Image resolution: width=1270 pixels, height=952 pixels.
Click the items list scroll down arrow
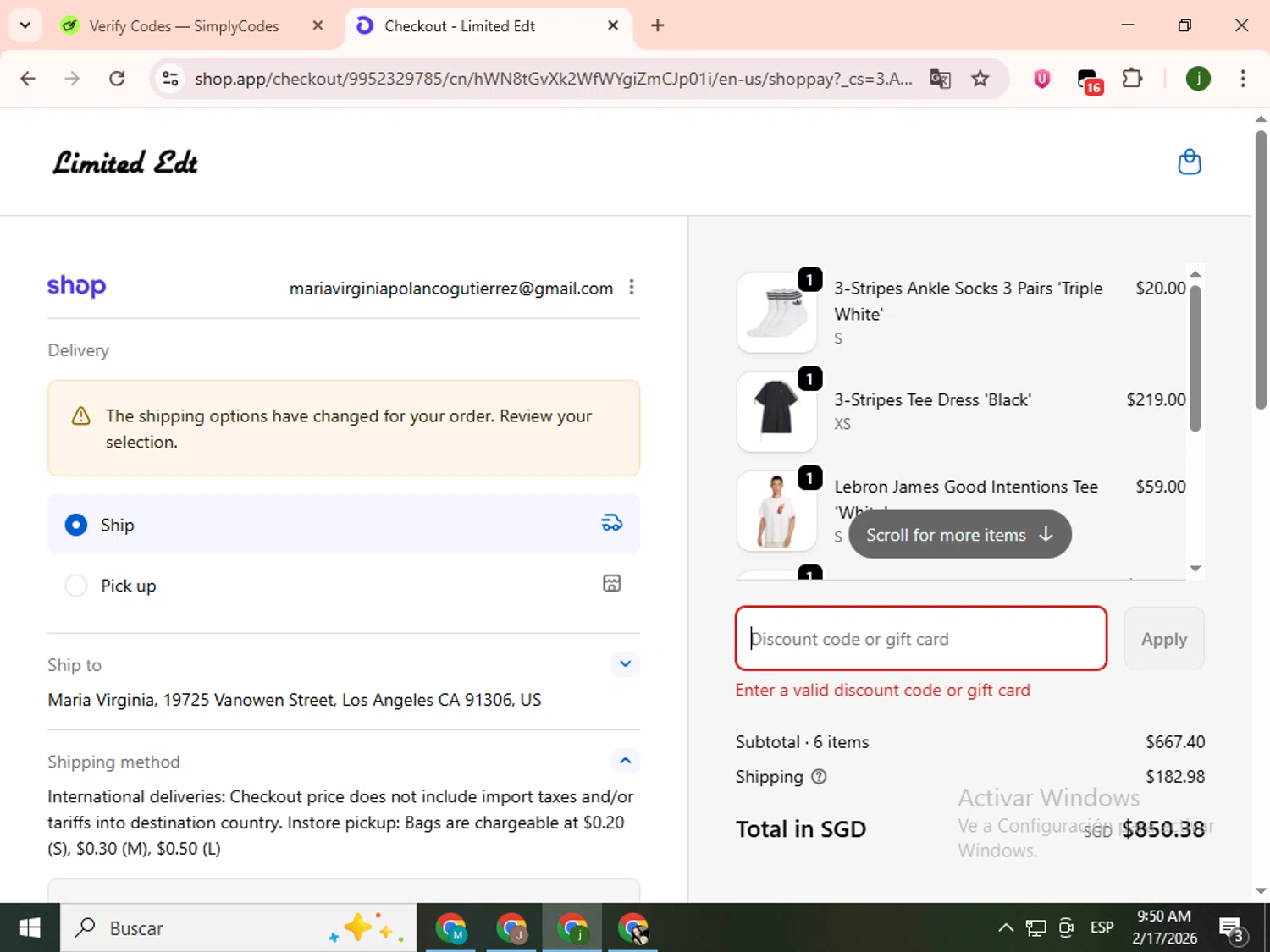tap(1195, 569)
